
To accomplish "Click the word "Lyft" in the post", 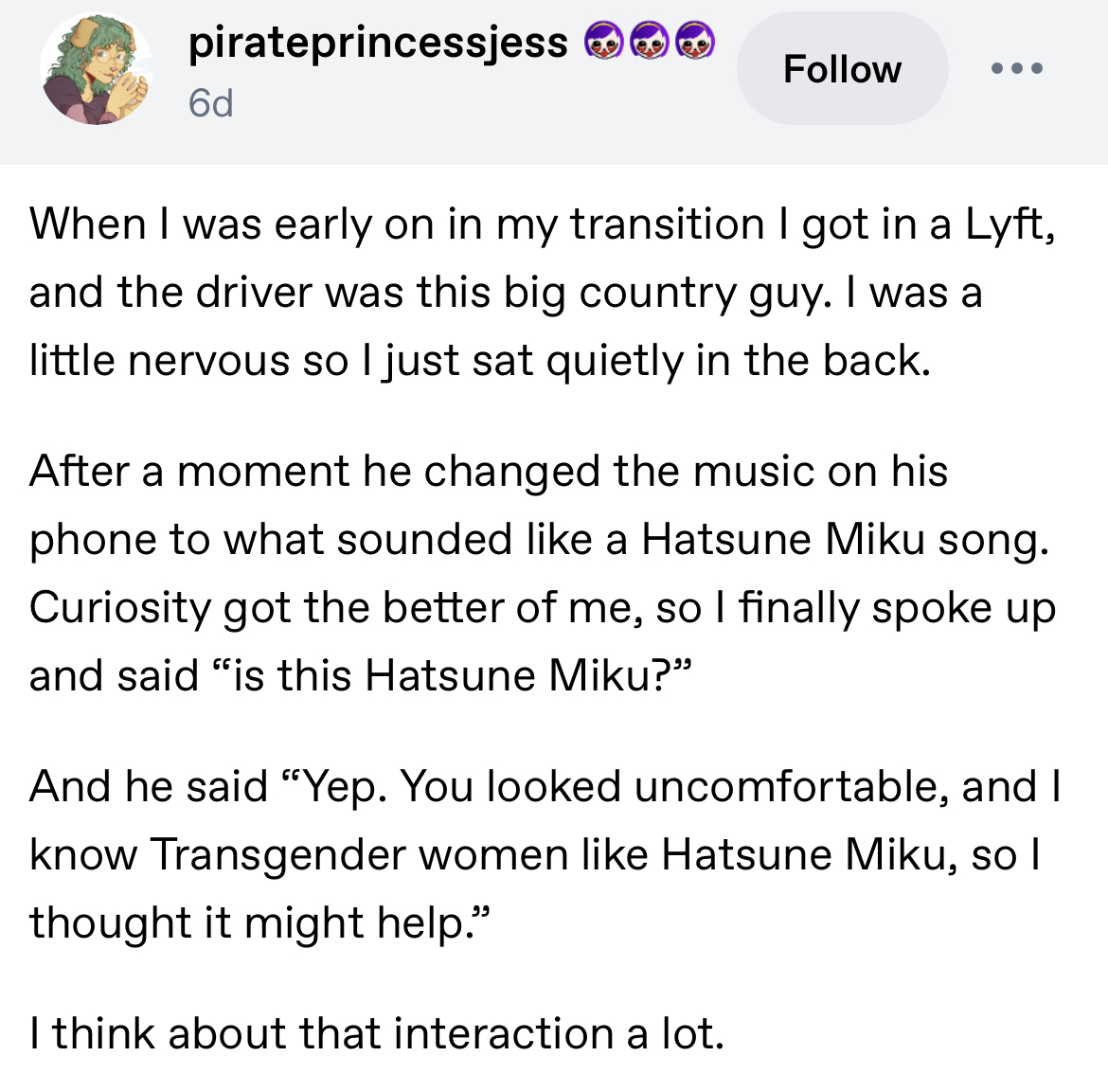I will [x=1006, y=224].
